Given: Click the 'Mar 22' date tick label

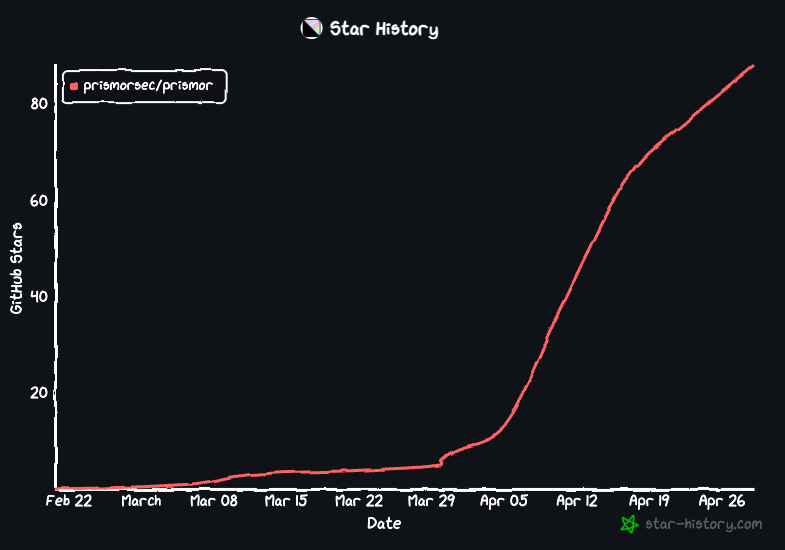Looking at the screenshot, I should [359, 500].
